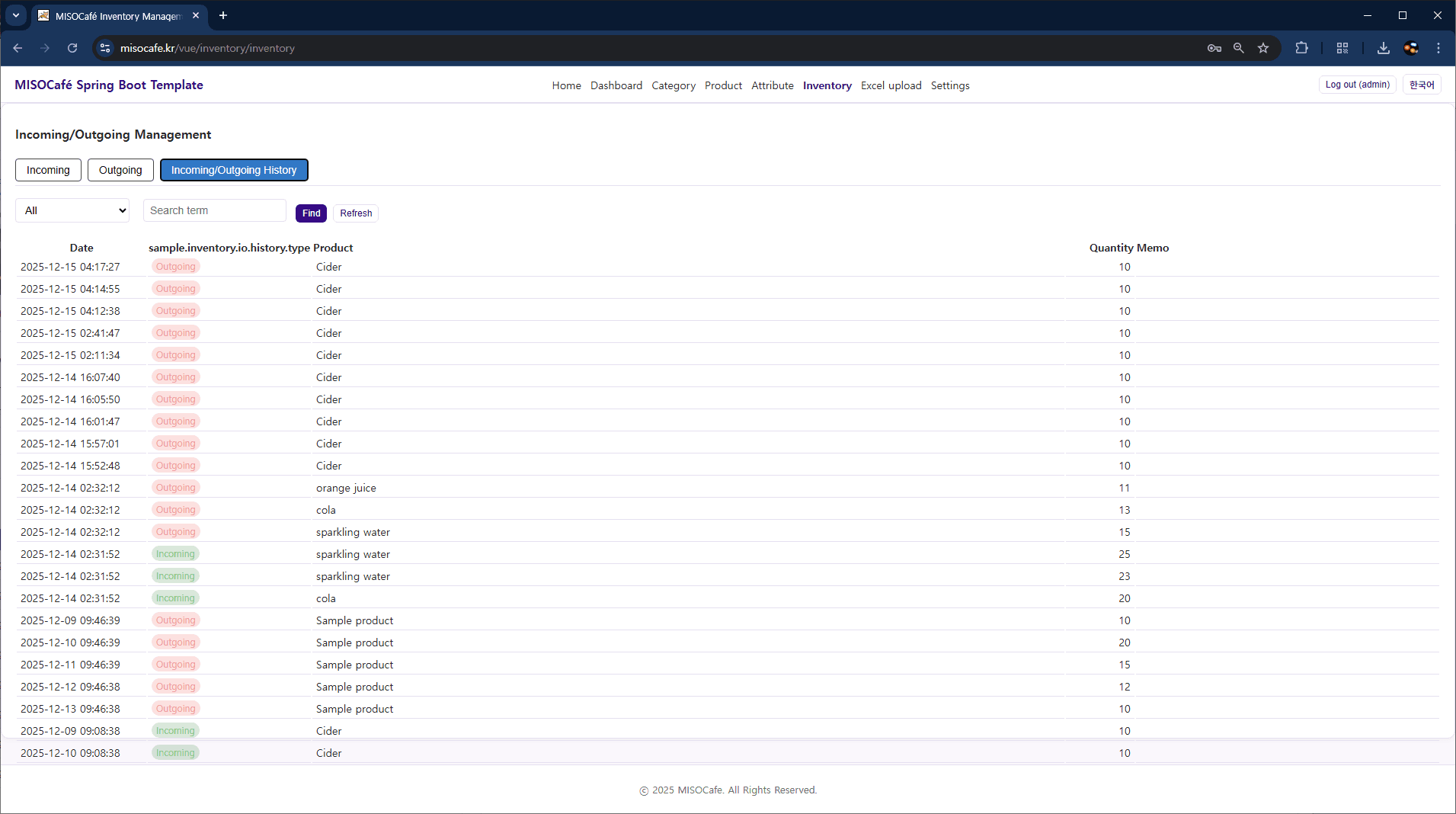Click the browser profile avatar

pos(1412,47)
